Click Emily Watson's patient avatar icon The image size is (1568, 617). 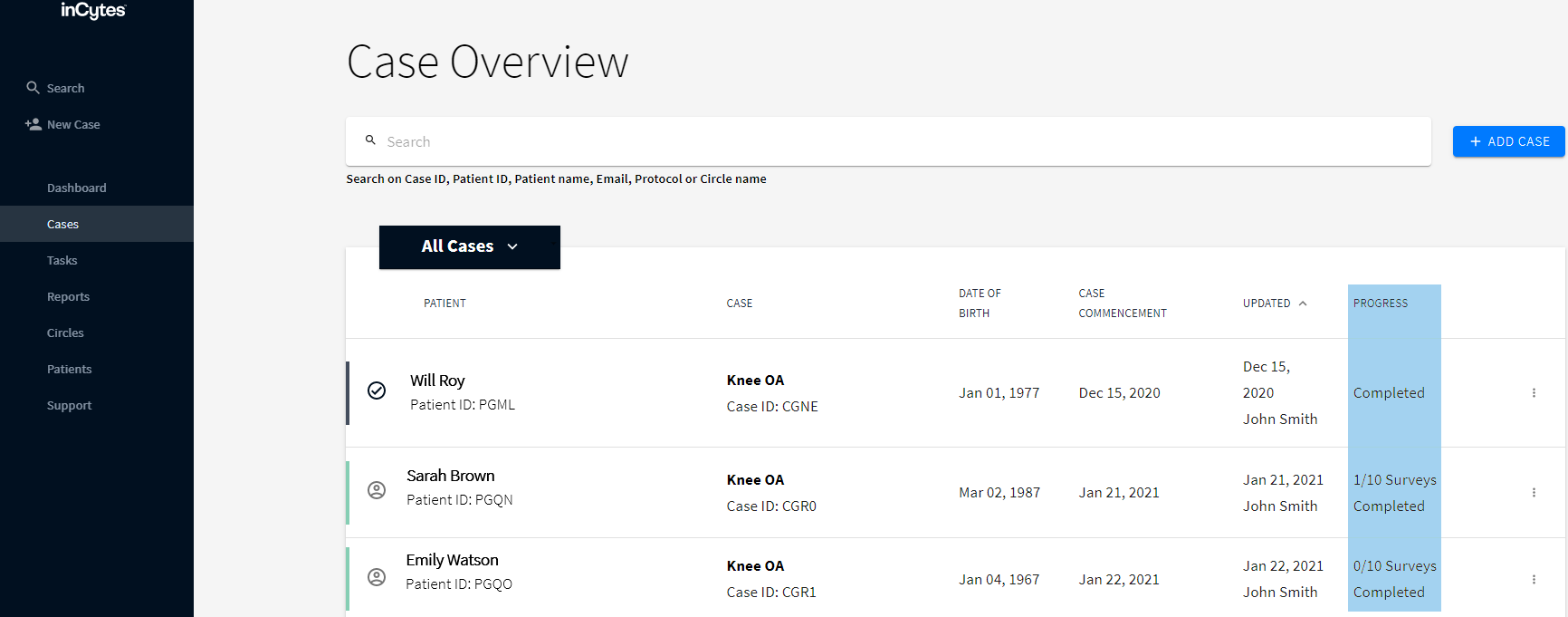pyautogui.click(x=377, y=577)
